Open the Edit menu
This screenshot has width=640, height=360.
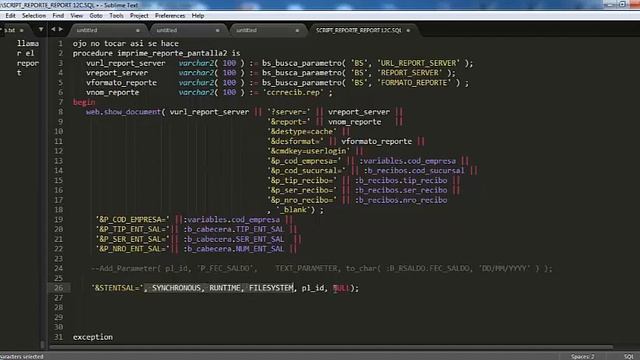[10, 16]
